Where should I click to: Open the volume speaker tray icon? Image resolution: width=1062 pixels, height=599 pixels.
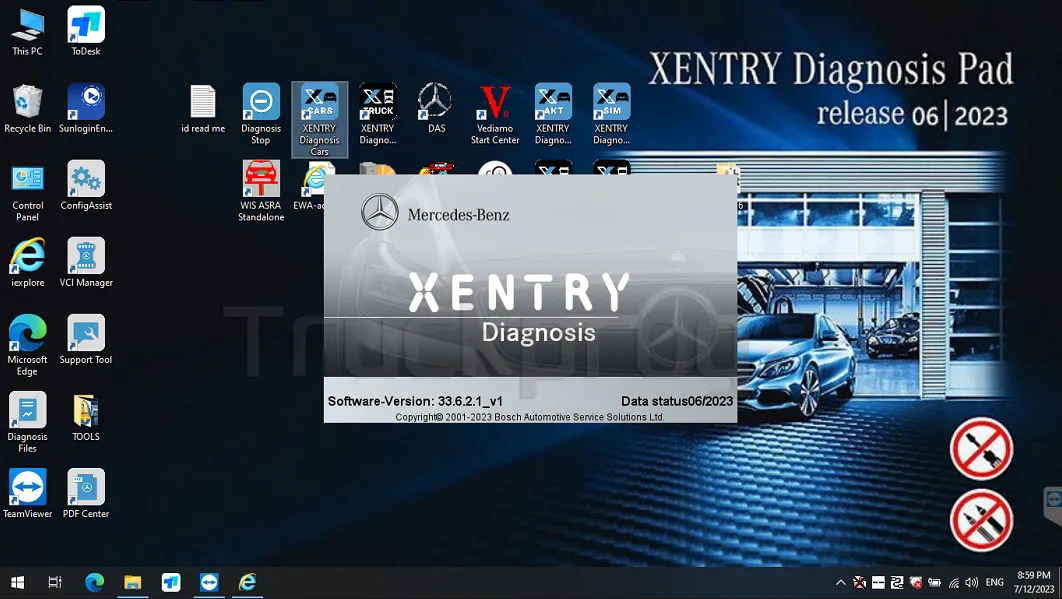tap(972, 582)
